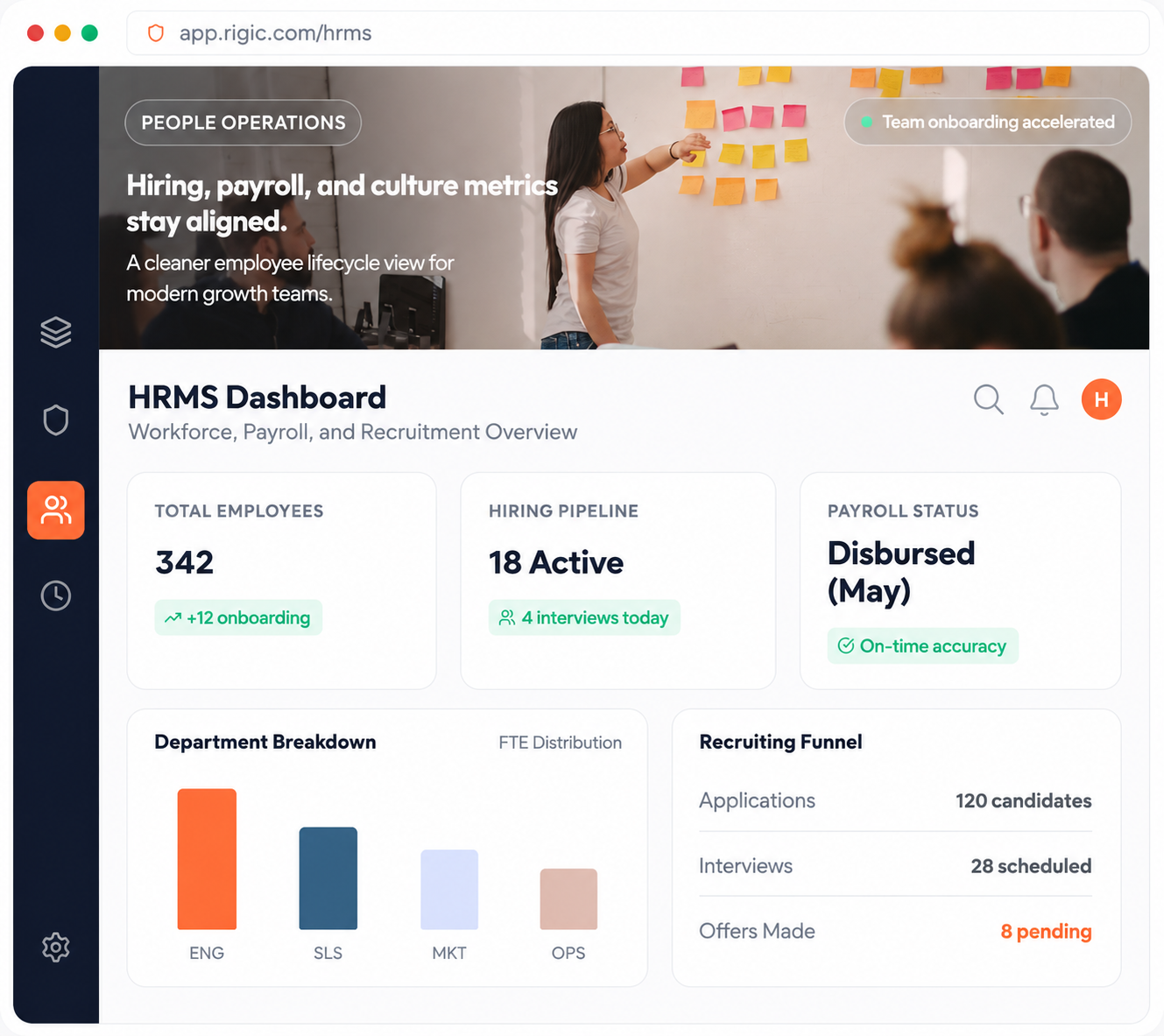Click the Workforce, Payroll, and Recruitment Overview subtitle

pos(353,432)
